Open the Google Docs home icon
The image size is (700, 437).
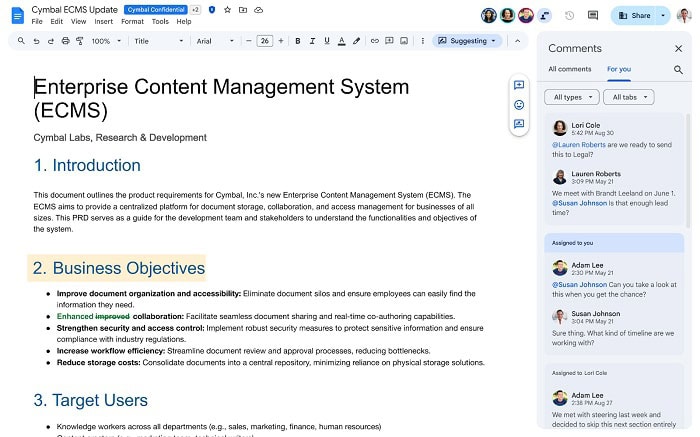[x=17, y=16]
